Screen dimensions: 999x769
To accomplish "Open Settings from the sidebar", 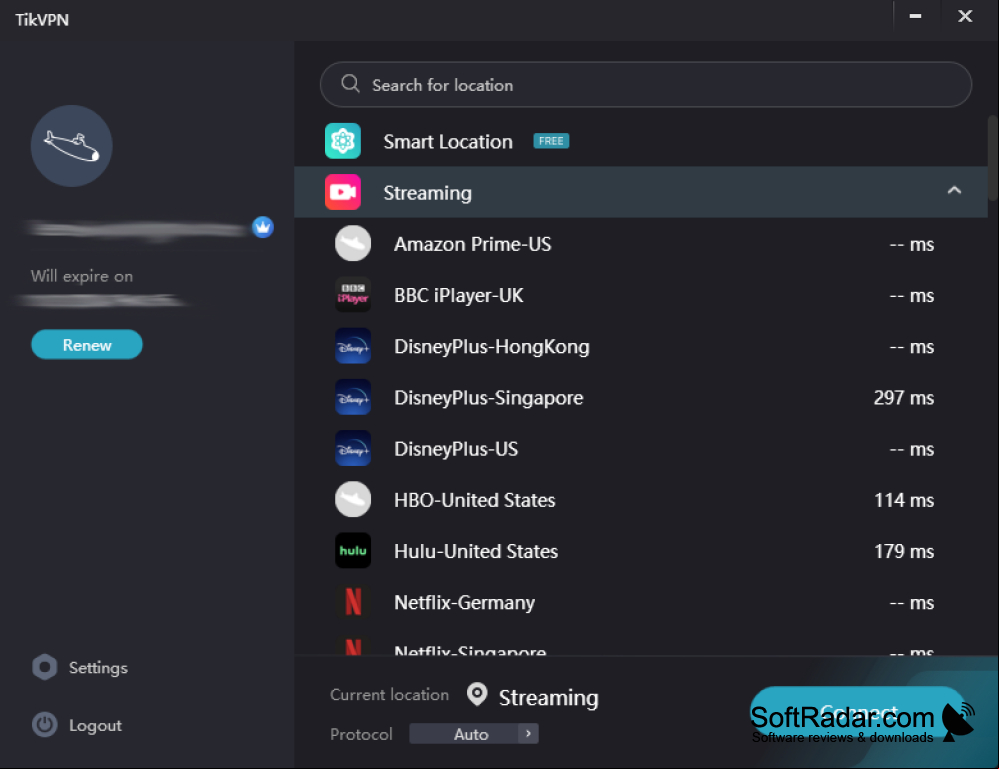I will [x=80, y=667].
